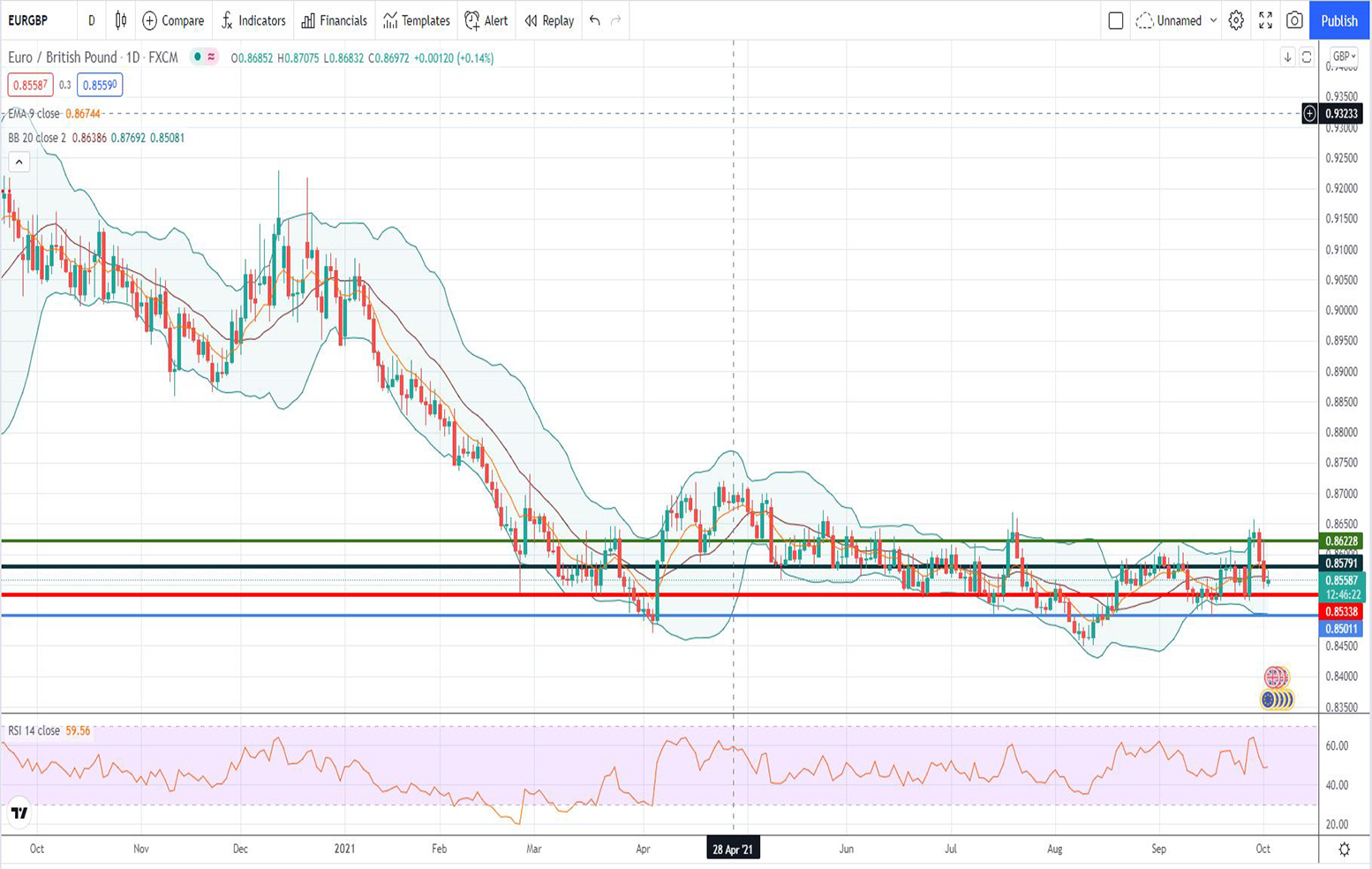Open the candlestick chart style selector
Screen dimensions: 1372x869
click(x=121, y=20)
